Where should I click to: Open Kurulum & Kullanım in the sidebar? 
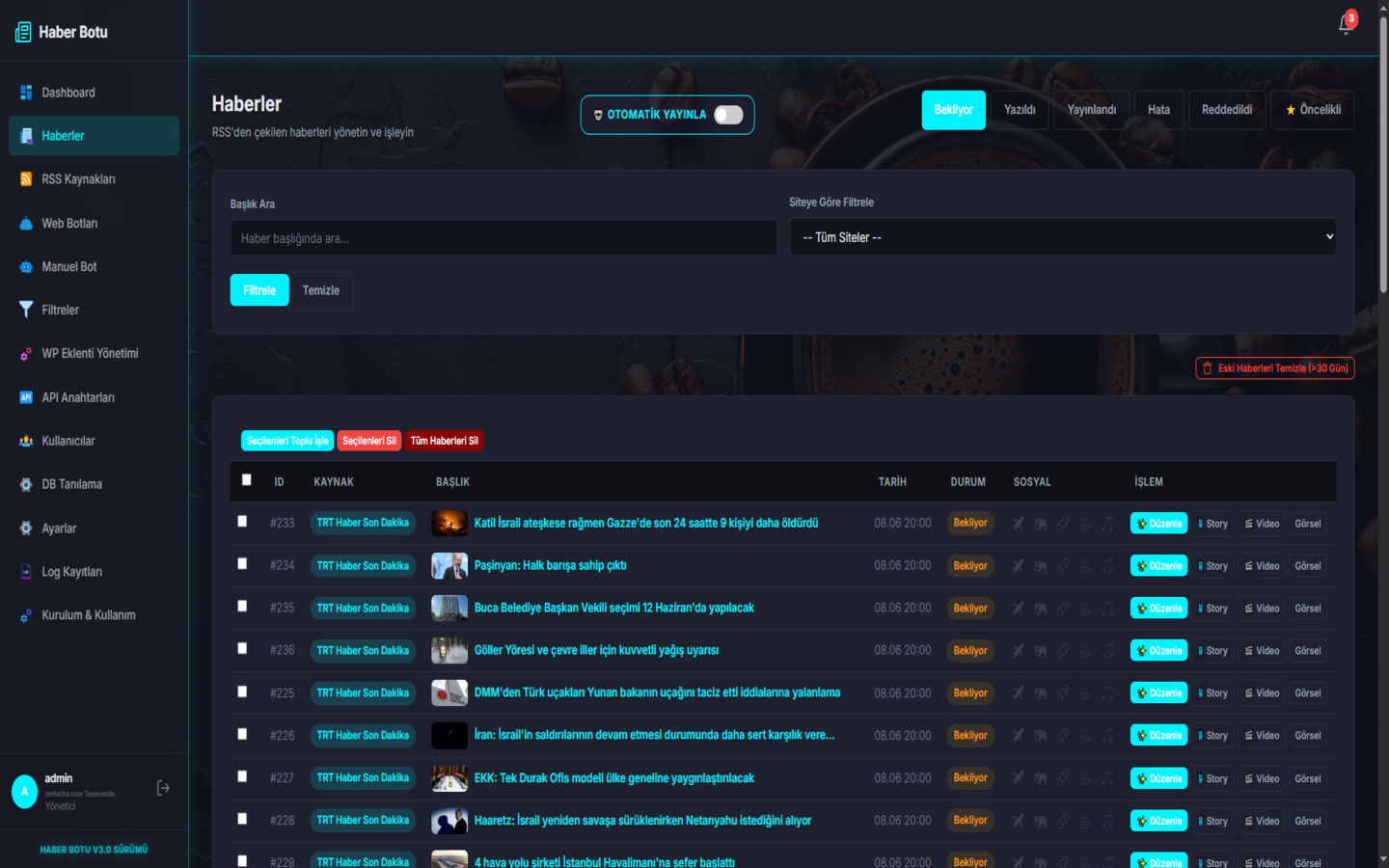pos(94,615)
